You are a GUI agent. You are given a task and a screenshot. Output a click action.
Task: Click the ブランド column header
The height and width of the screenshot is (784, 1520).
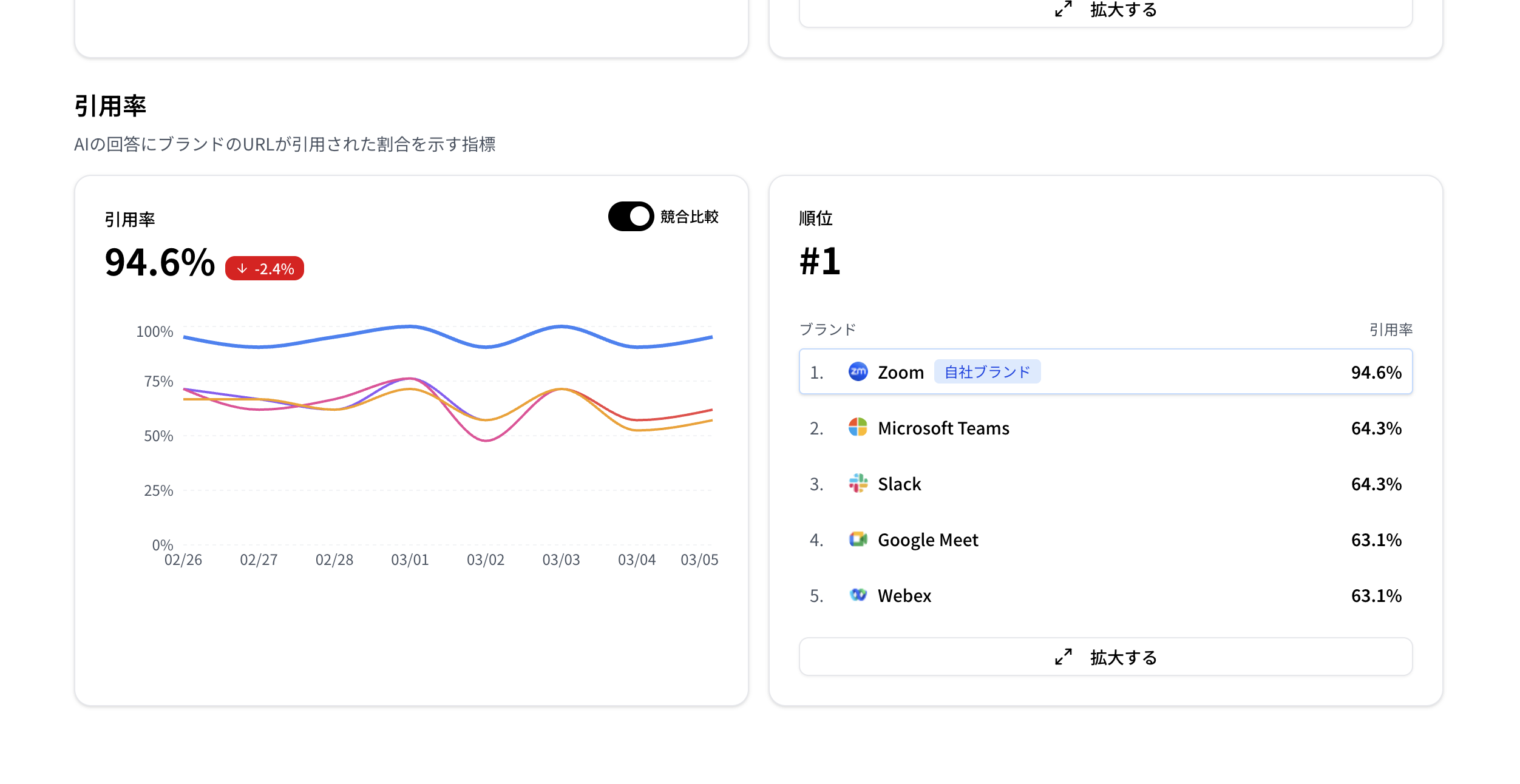click(827, 329)
